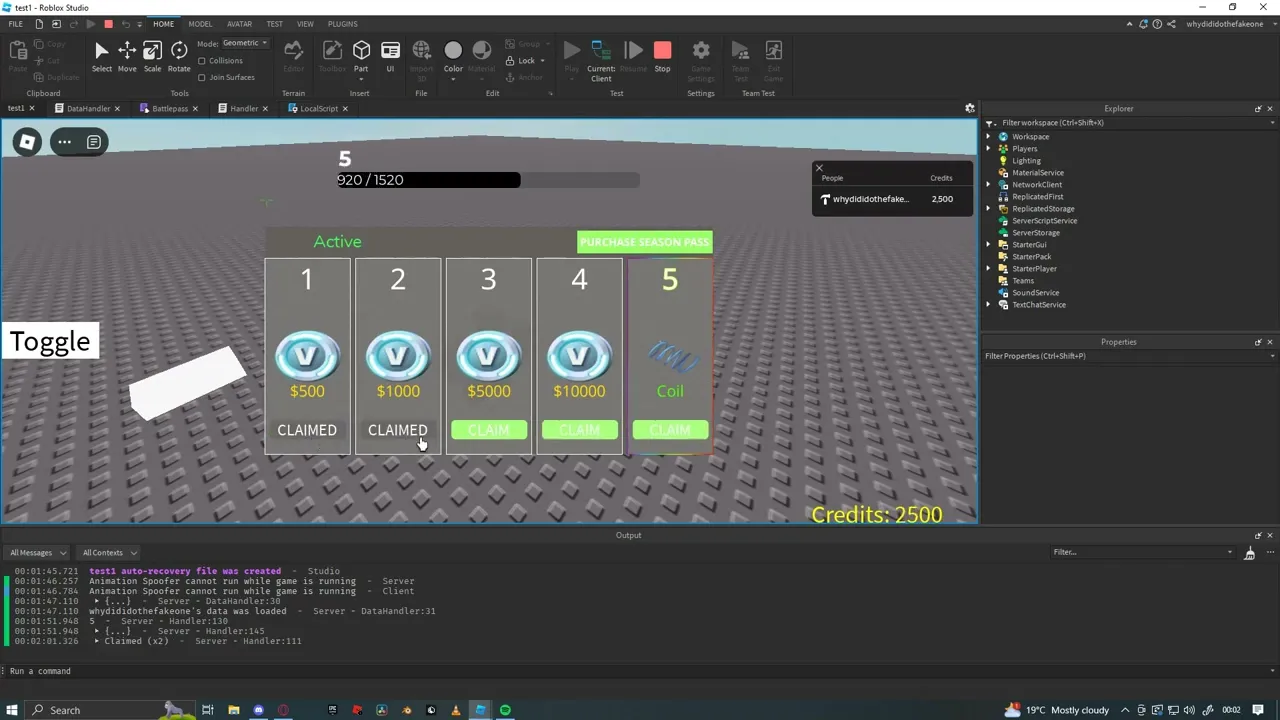Close the Explorer panel
The height and width of the screenshot is (720, 1280).
(1270, 109)
